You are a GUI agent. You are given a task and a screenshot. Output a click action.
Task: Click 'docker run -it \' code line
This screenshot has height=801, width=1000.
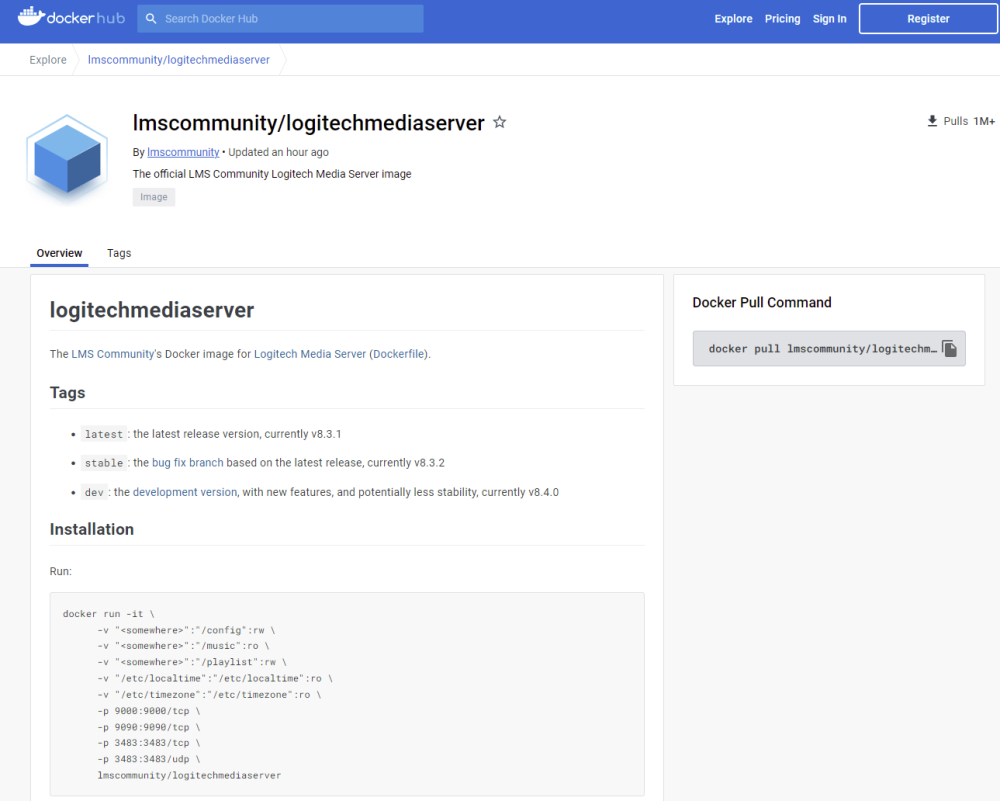click(x=108, y=614)
